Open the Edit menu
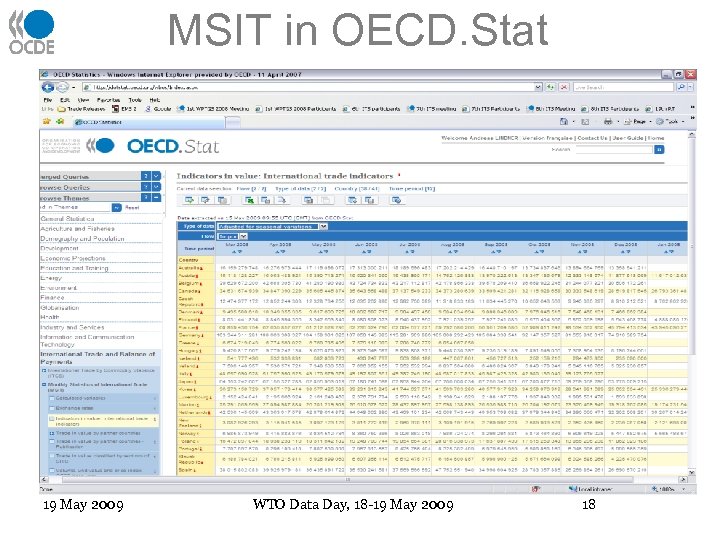 point(65,100)
